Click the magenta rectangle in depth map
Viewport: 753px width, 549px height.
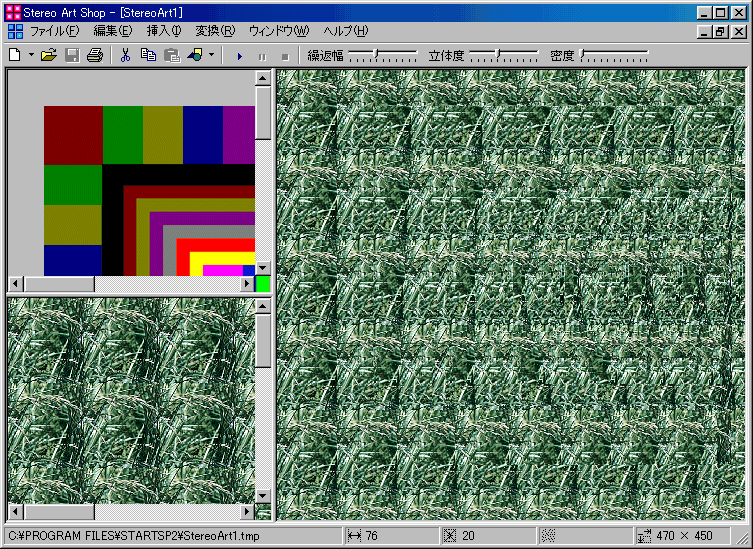[223, 270]
